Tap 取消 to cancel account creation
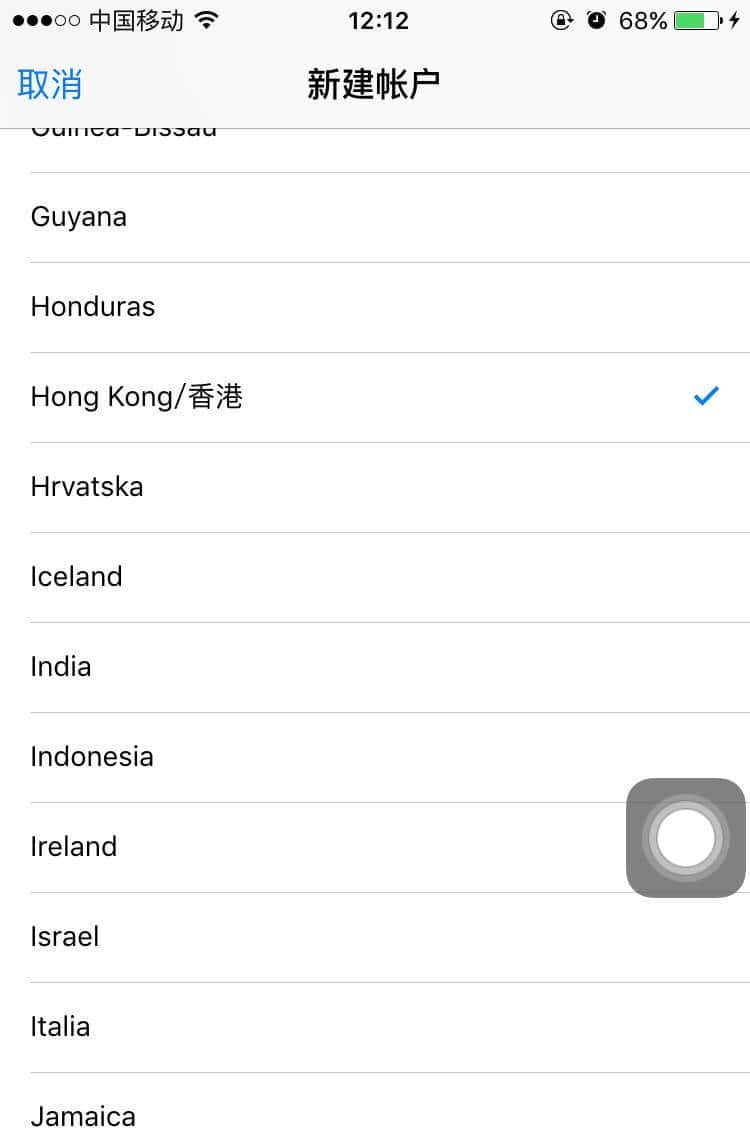This screenshot has width=750, height=1133. 50,85
